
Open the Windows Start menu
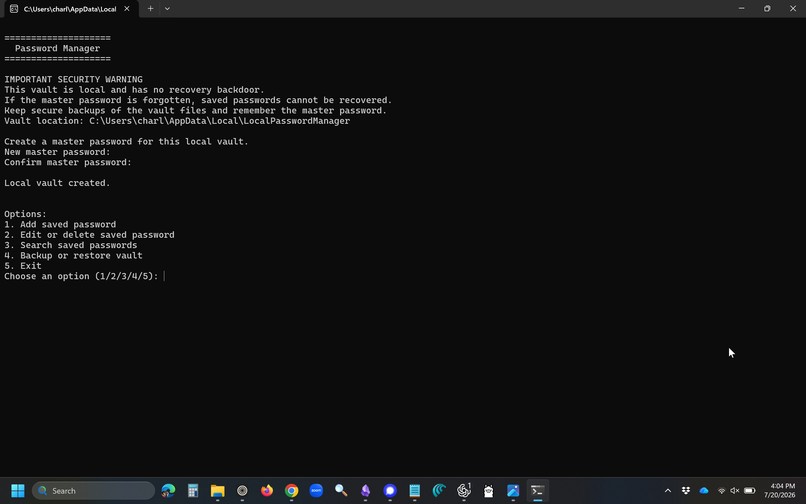coord(17,491)
